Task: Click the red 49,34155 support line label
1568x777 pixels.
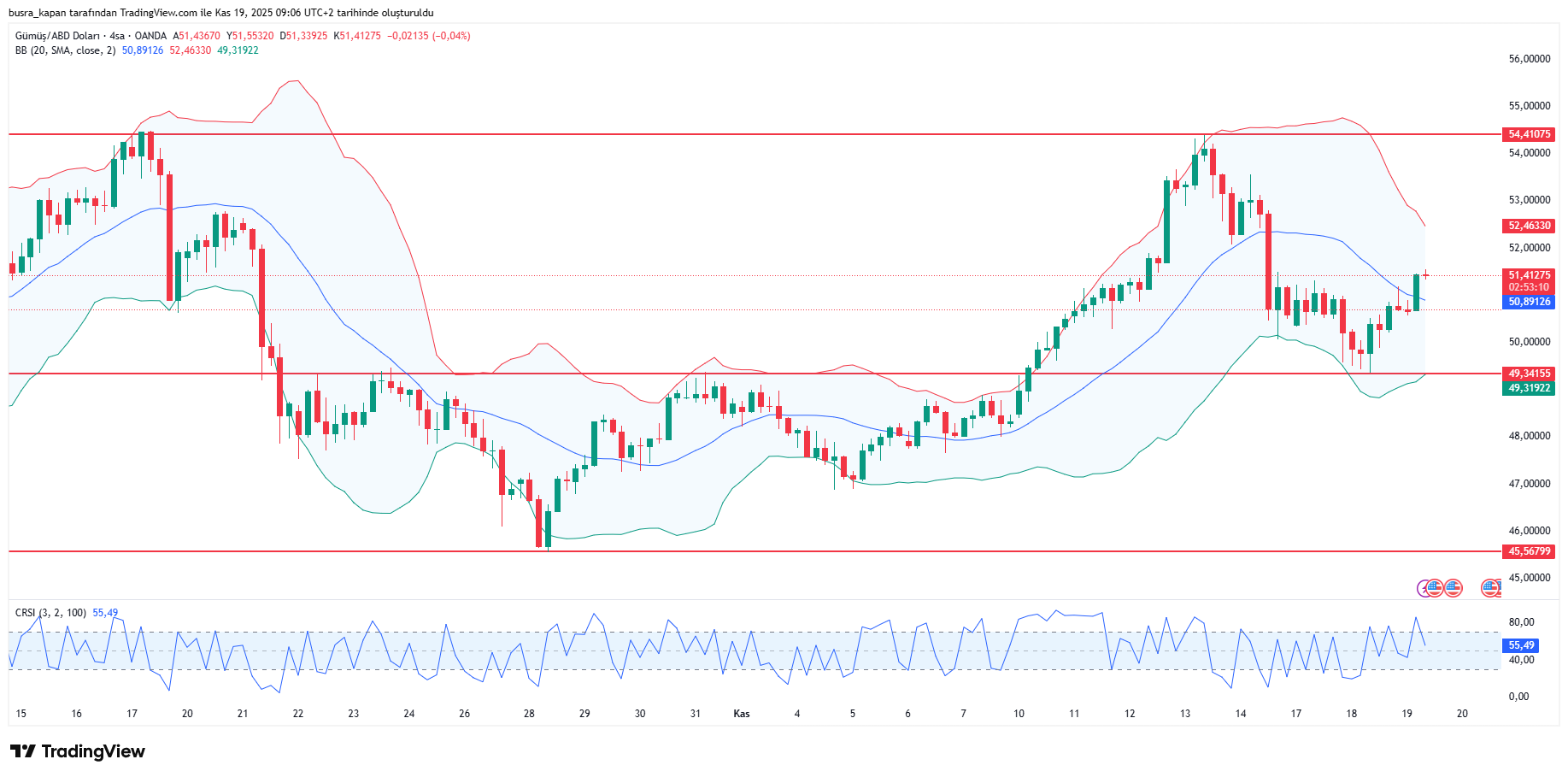Action: click(1529, 374)
